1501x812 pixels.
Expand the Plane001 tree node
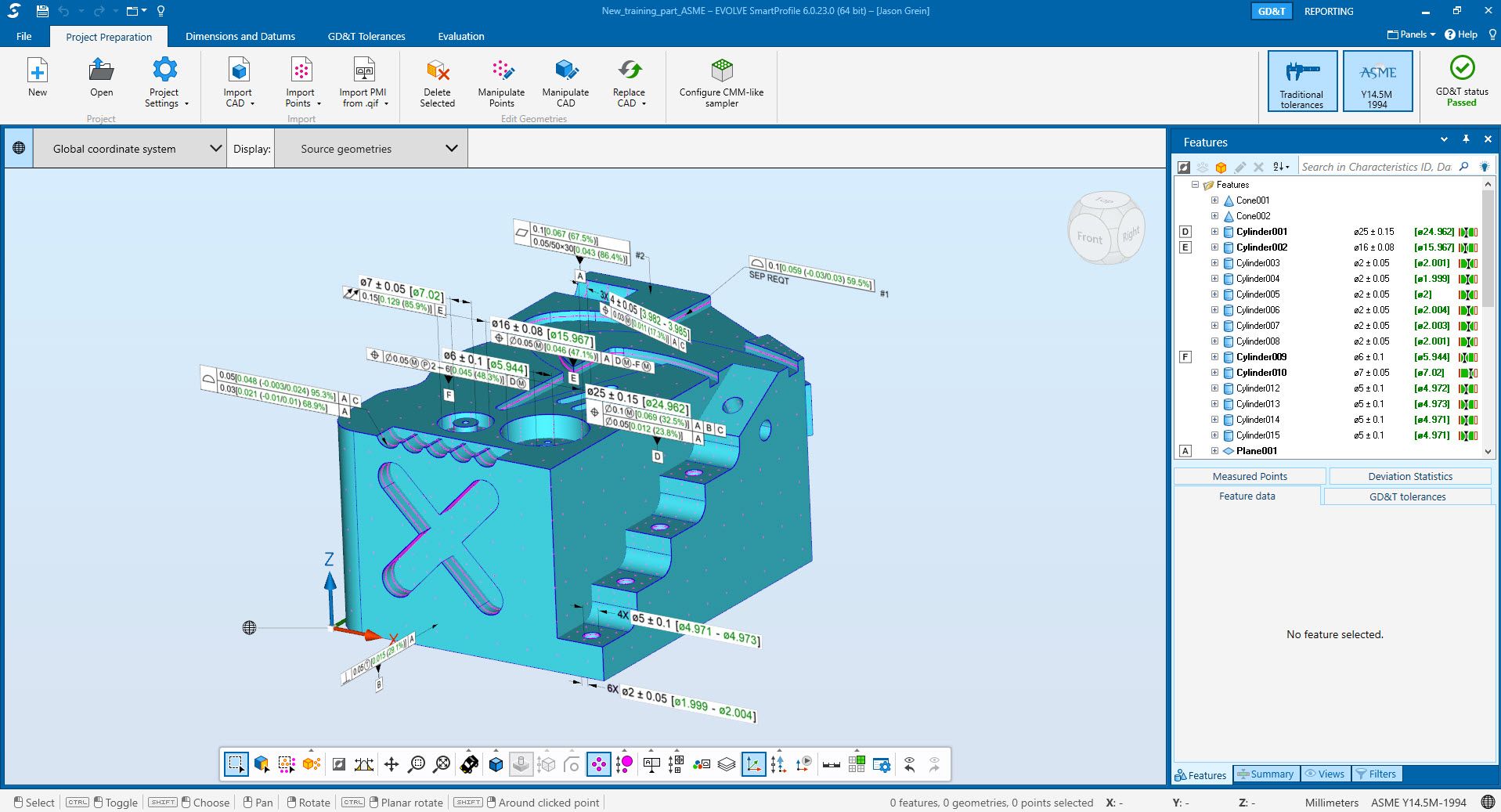point(1214,451)
